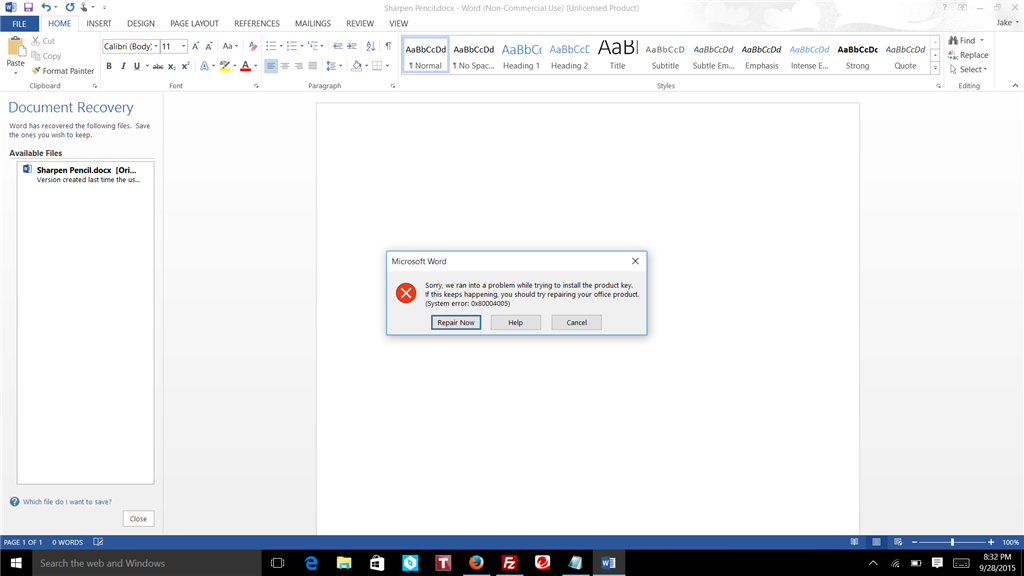Image resolution: width=1024 pixels, height=576 pixels.
Task: Switch to the INSERT tab
Action: pyautogui.click(x=99, y=24)
